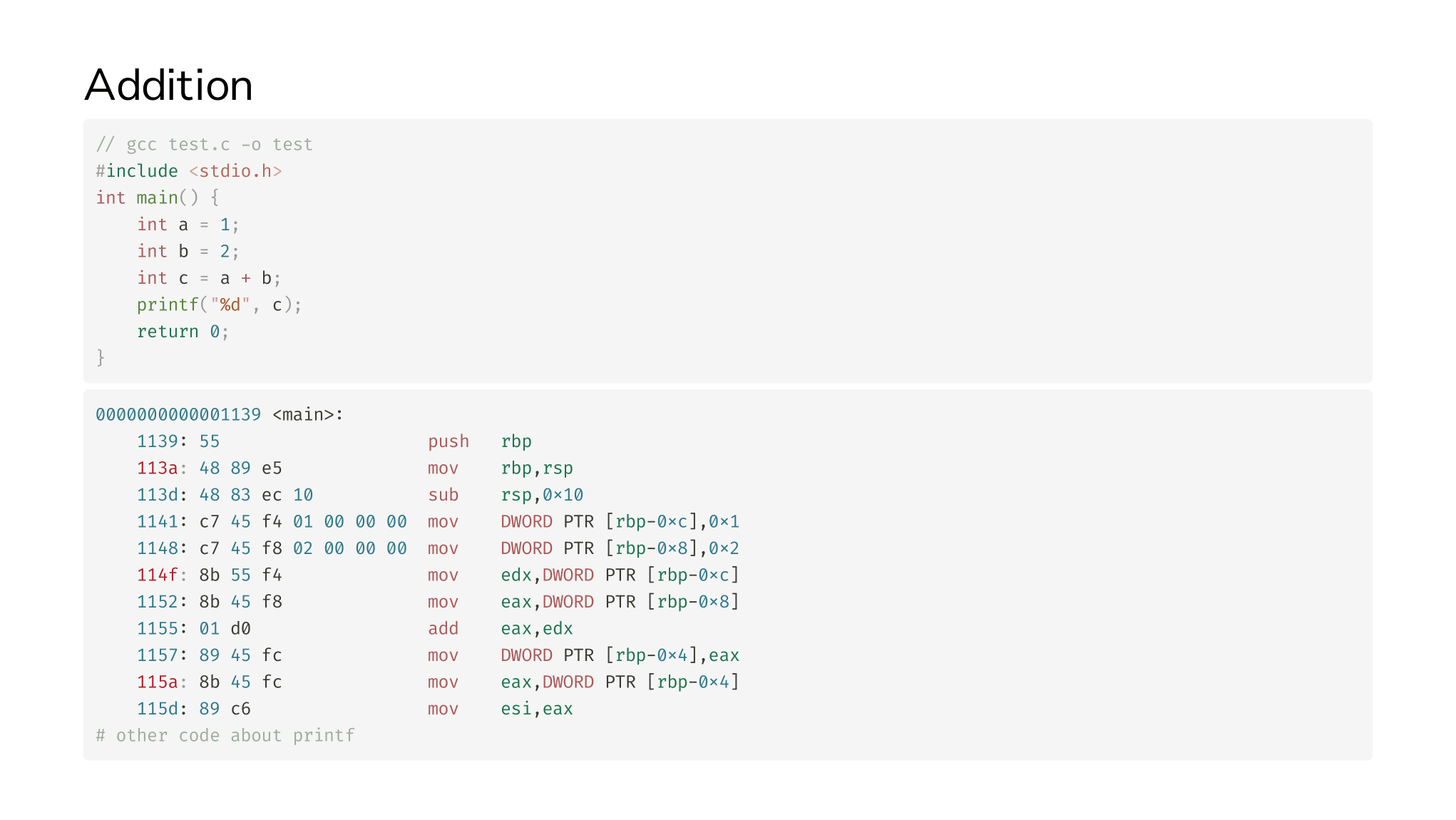Click the "int main() {" line
The height and width of the screenshot is (820, 1456).
(x=158, y=198)
